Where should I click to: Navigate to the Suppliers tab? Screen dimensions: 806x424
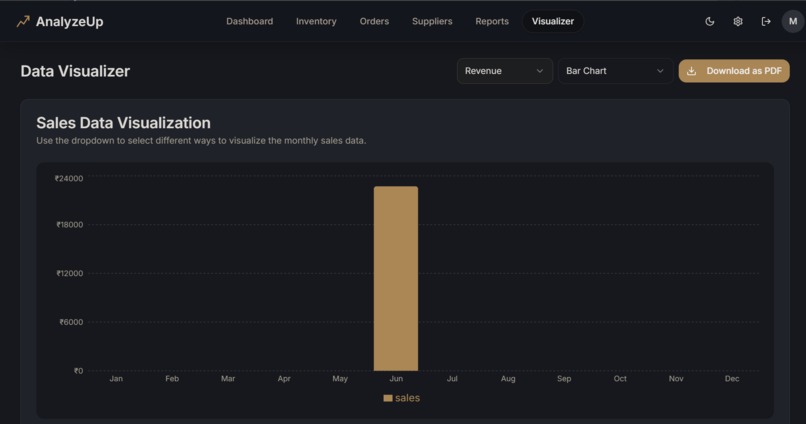tap(432, 22)
